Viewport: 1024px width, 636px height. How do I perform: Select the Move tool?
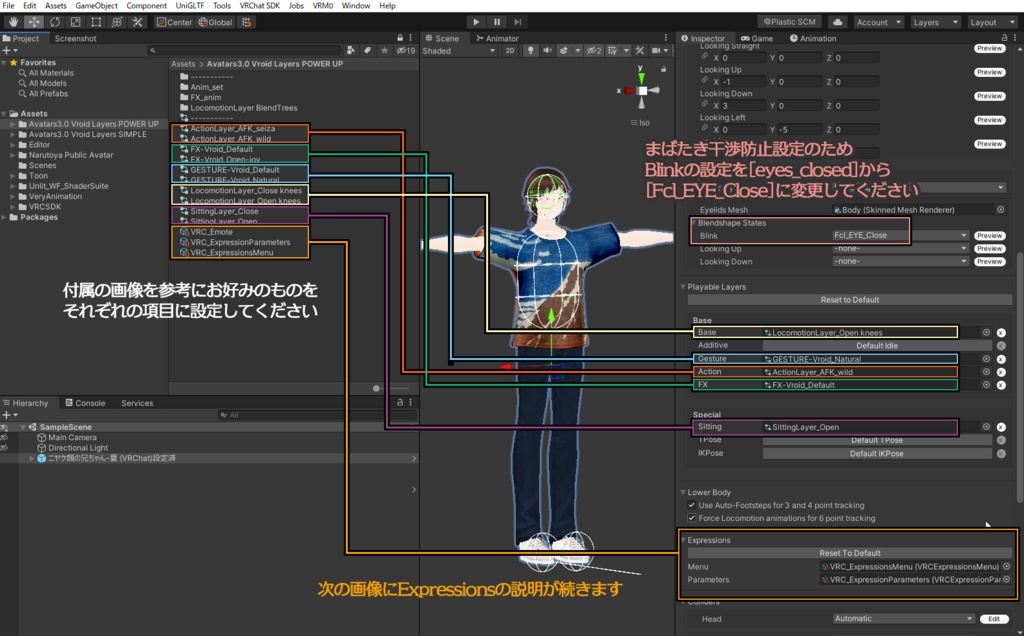pos(33,21)
